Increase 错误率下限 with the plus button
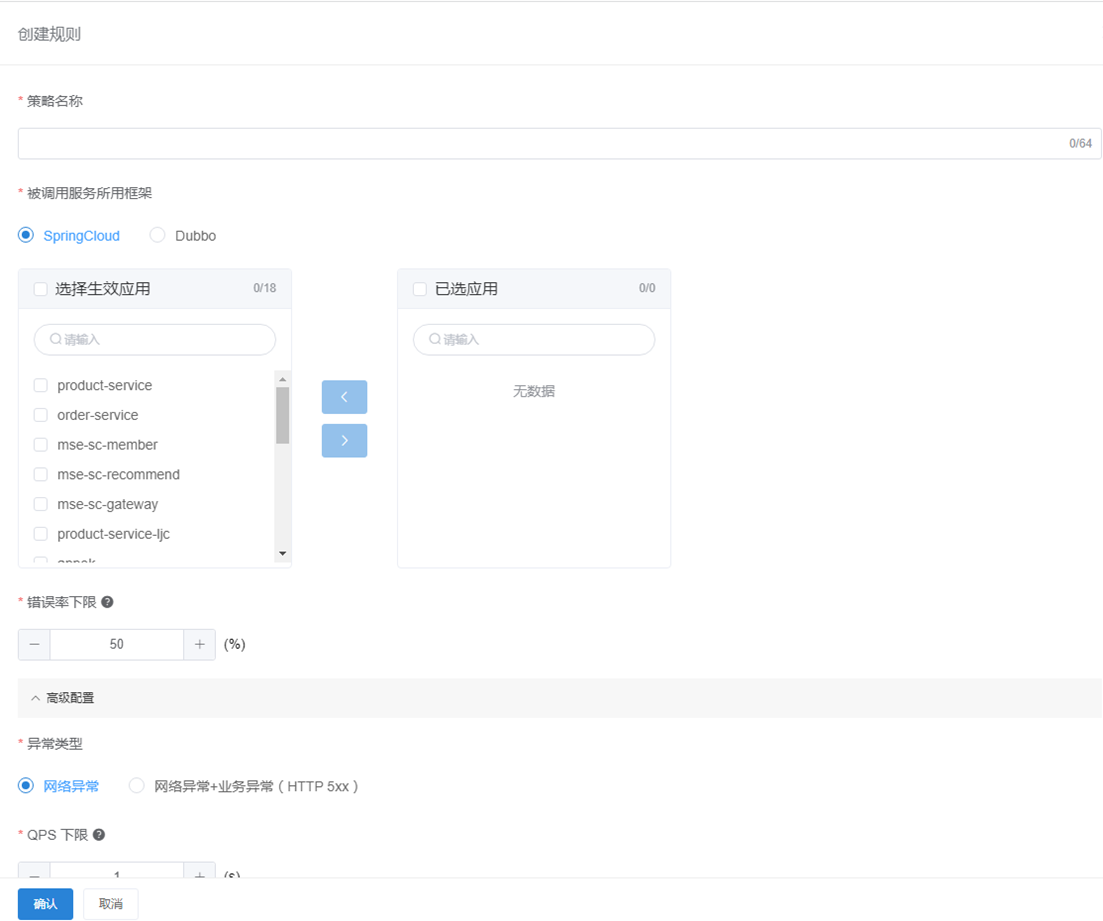 click(x=200, y=644)
